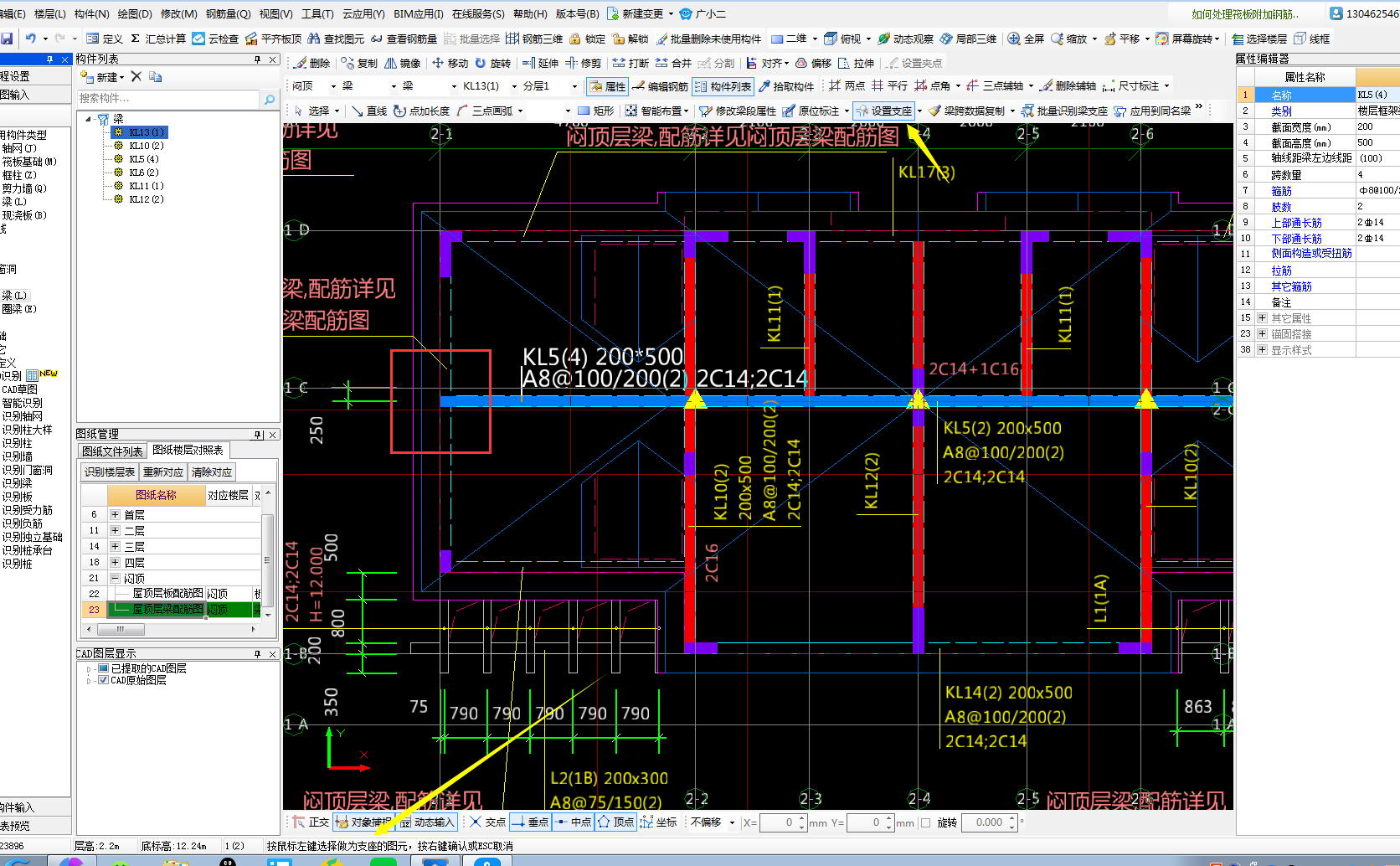The image size is (1400, 866).
Task: Click 全屏 fullscreen tool
Action: pyautogui.click(x=1026, y=39)
